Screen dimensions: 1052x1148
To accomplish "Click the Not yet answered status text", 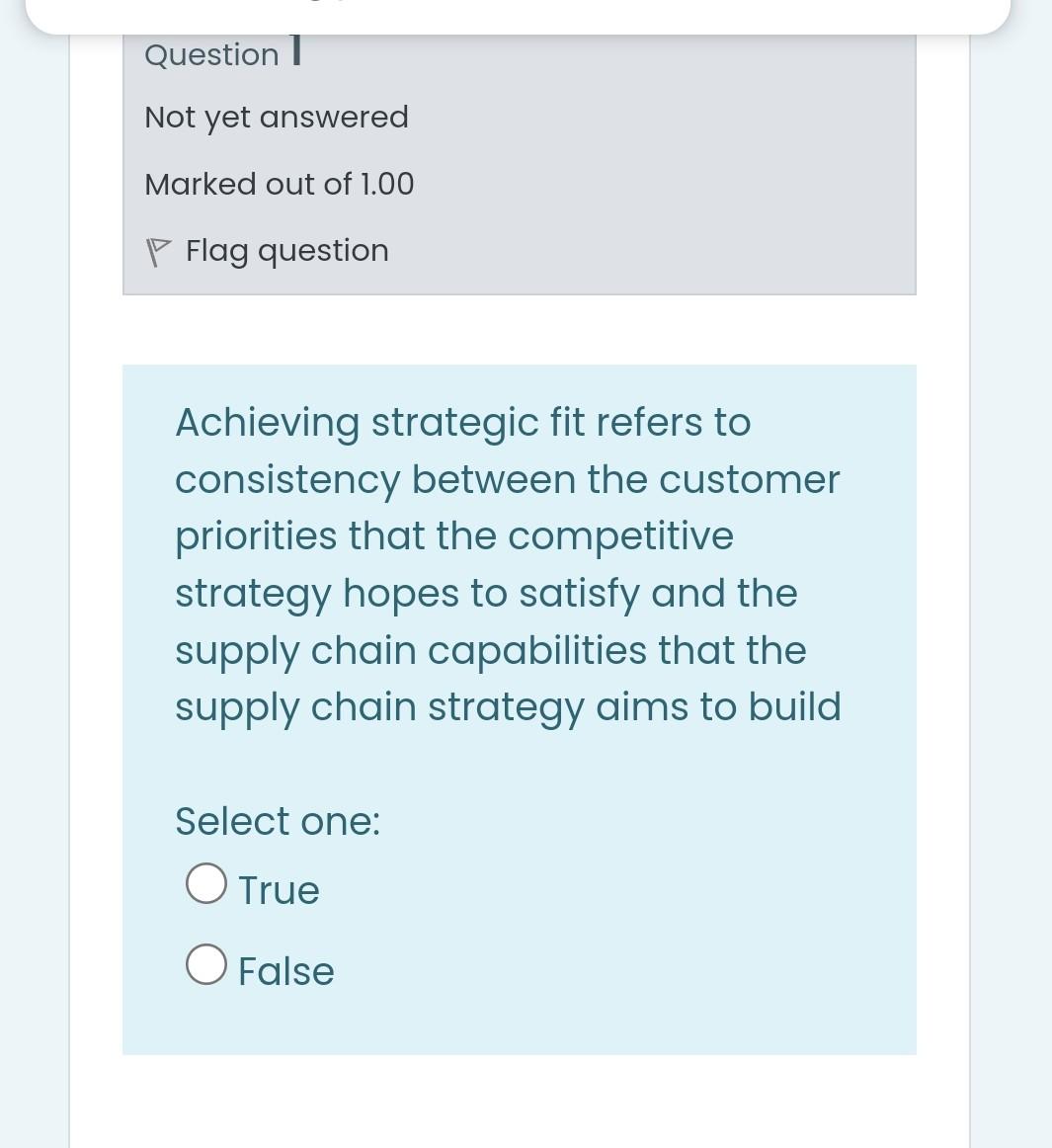I will (277, 117).
